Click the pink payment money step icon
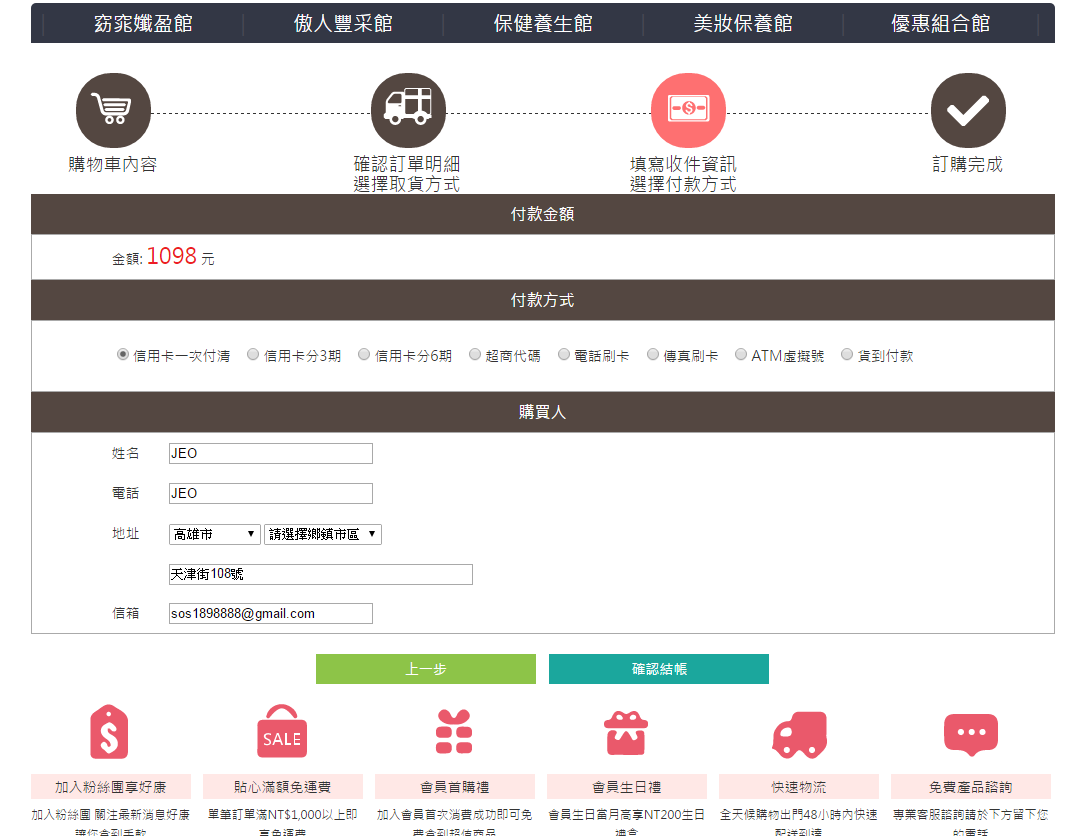This screenshot has height=836, width=1079. point(688,111)
